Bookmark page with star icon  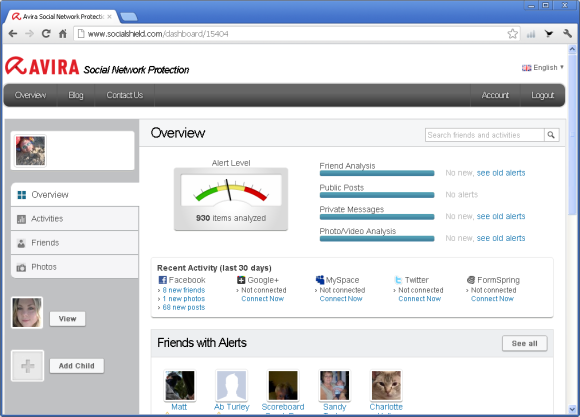(x=512, y=34)
